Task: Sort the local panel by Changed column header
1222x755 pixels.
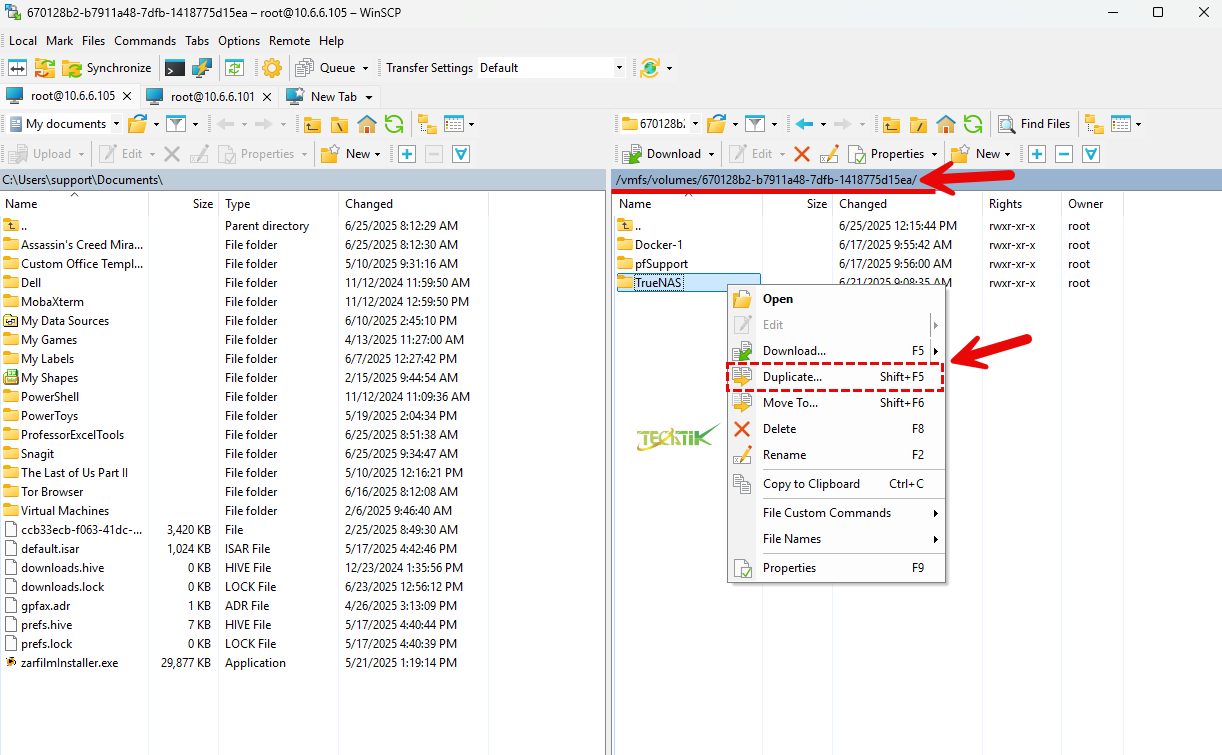Action: [x=413, y=204]
